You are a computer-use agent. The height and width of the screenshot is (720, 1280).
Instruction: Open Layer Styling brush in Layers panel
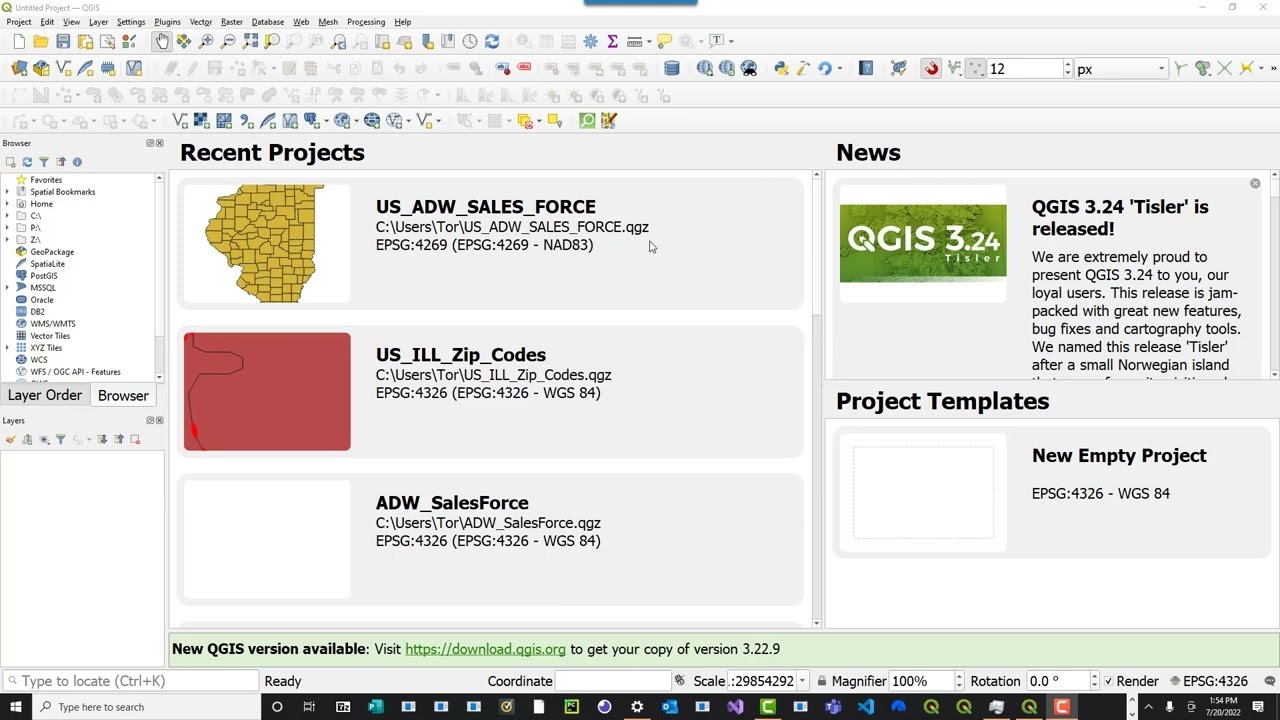coord(11,439)
